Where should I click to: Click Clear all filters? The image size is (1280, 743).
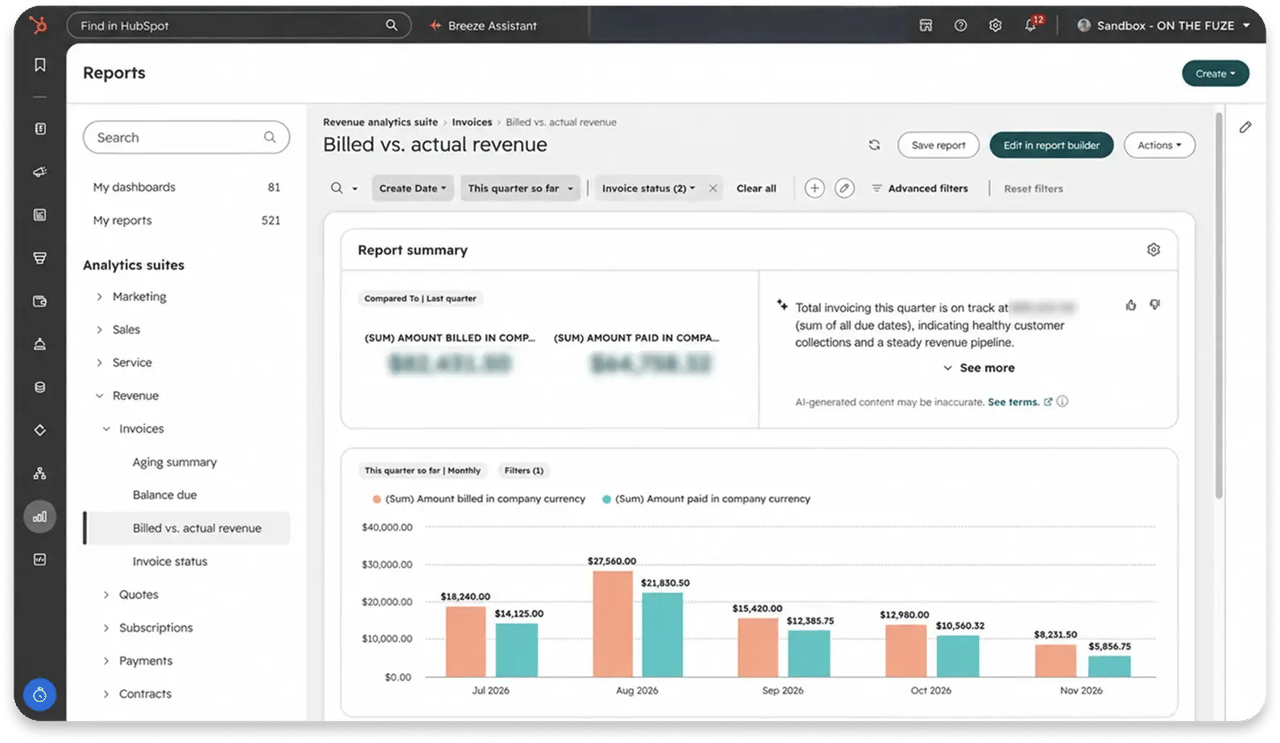pyautogui.click(x=756, y=188)
